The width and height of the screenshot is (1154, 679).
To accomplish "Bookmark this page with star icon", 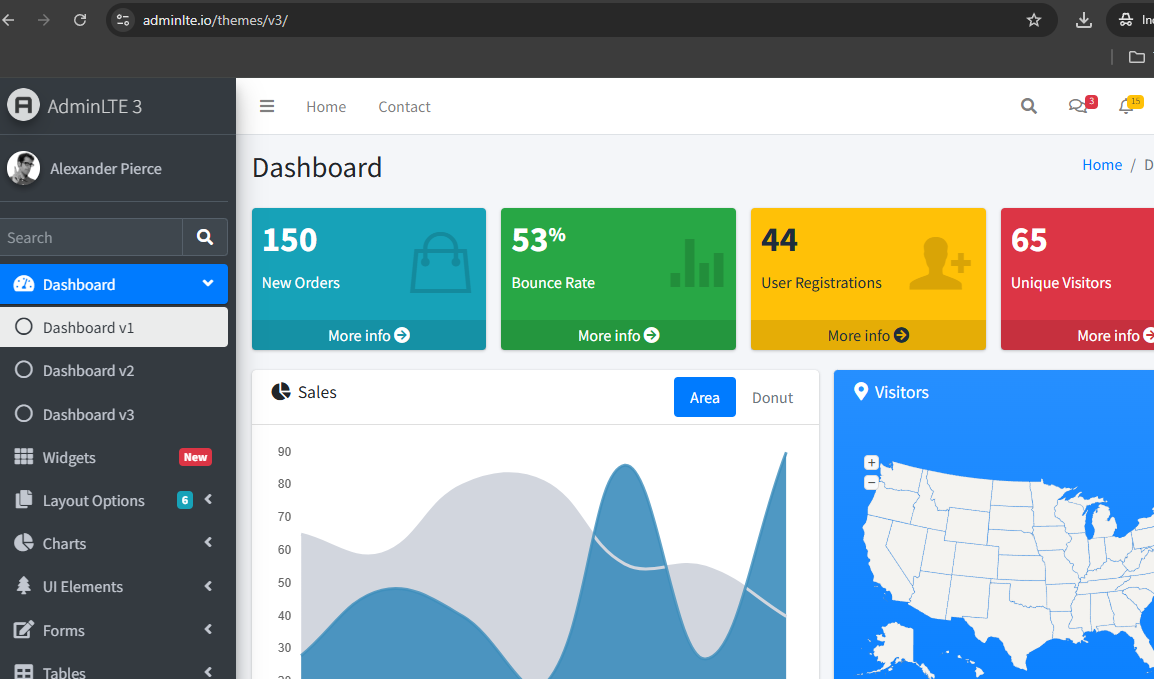I will click(1034, 20).
